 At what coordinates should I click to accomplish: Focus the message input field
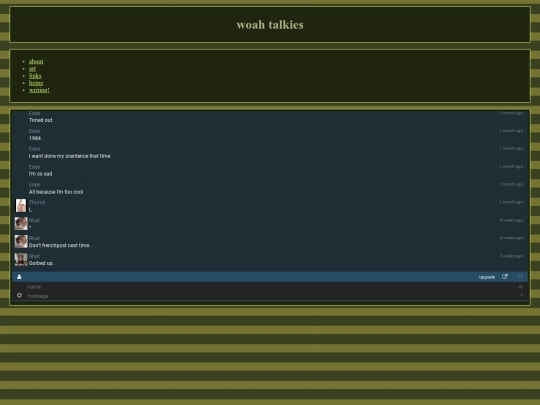pyautogui.click(x=270, y=296)
